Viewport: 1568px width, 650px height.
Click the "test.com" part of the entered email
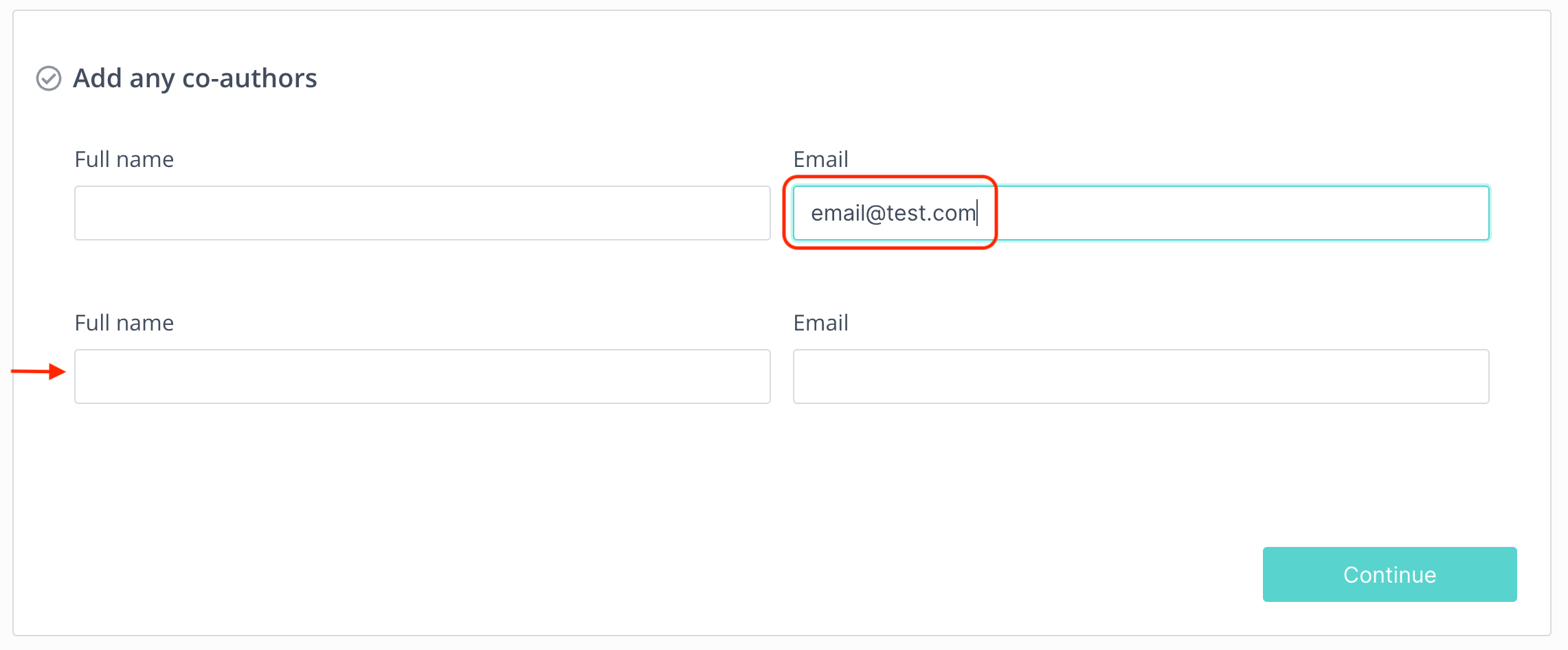pos(931,213)
